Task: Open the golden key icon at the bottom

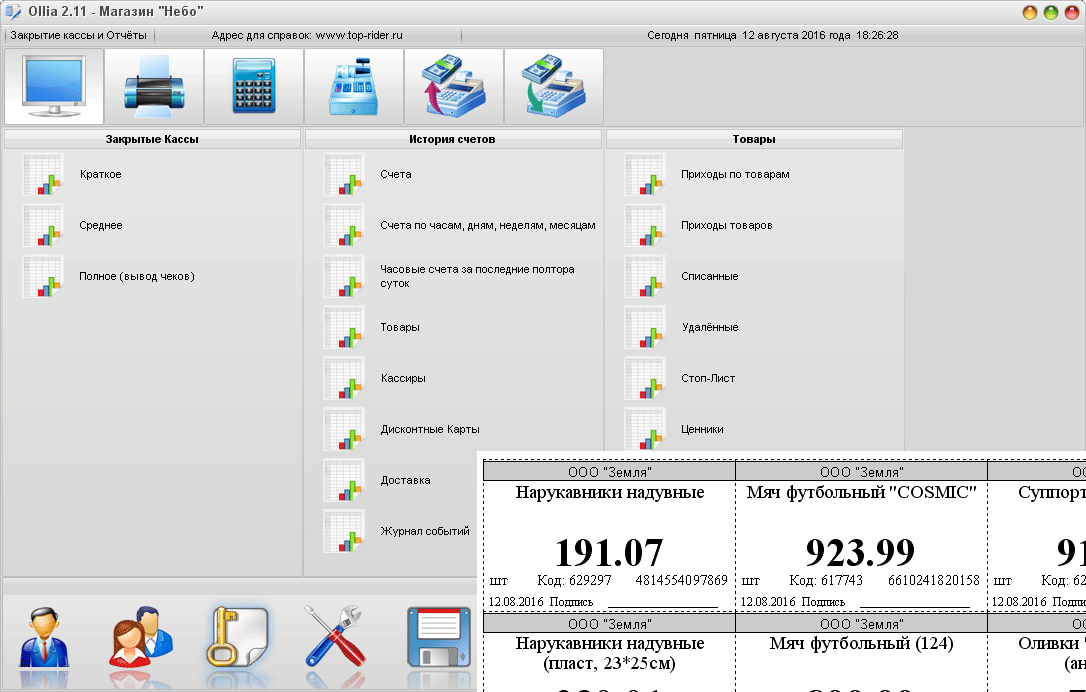Action: point(237,636)
